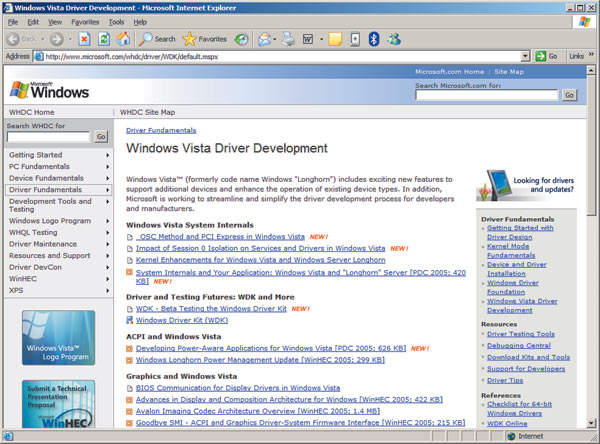Open Kernel Enhancements for Windows Vista link
600x444 pixels.
point(261,260)
